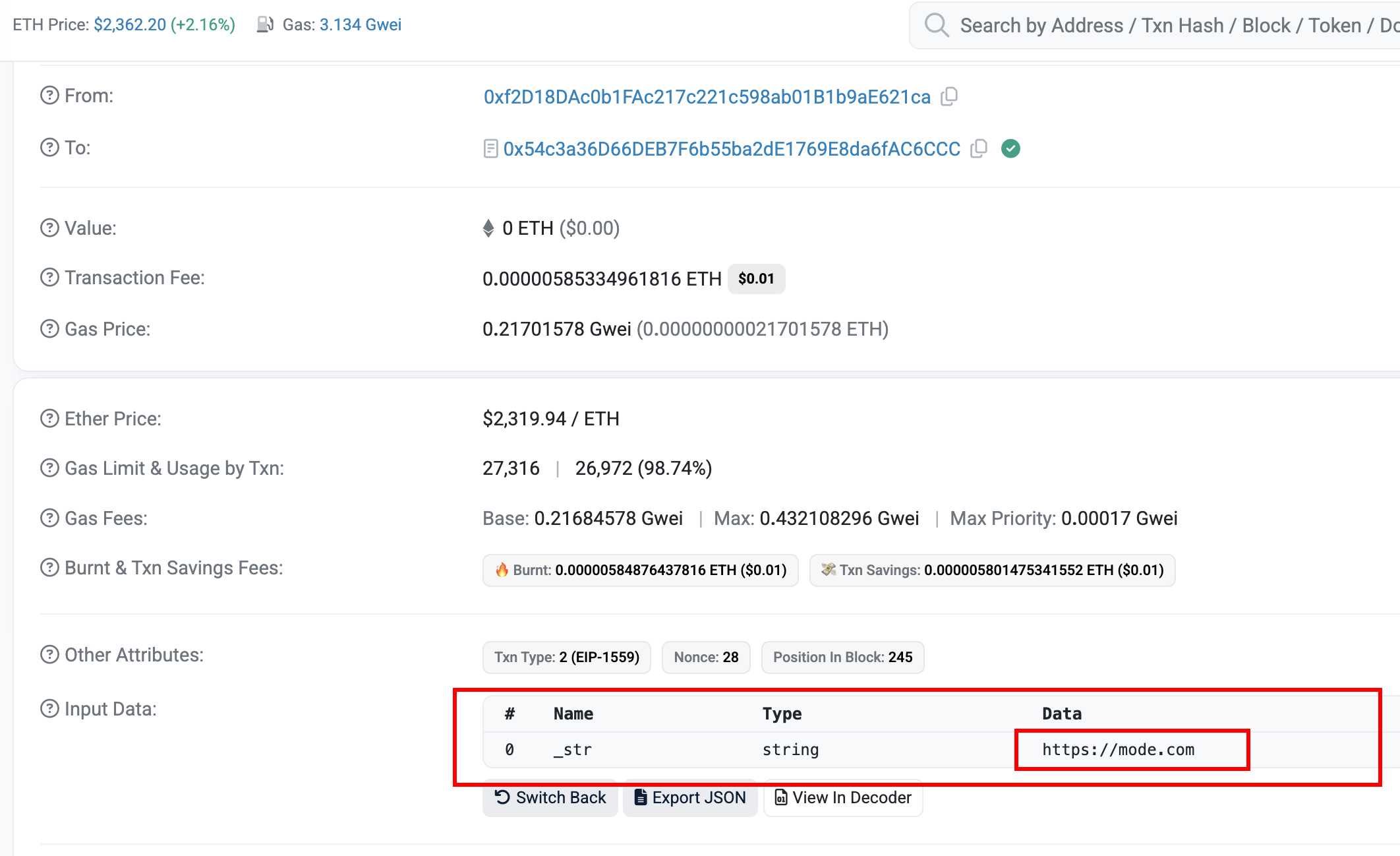The width and height of the screenshot is (1400, 856).
Task: Click the gas pump icon in header
Action: 265,24
